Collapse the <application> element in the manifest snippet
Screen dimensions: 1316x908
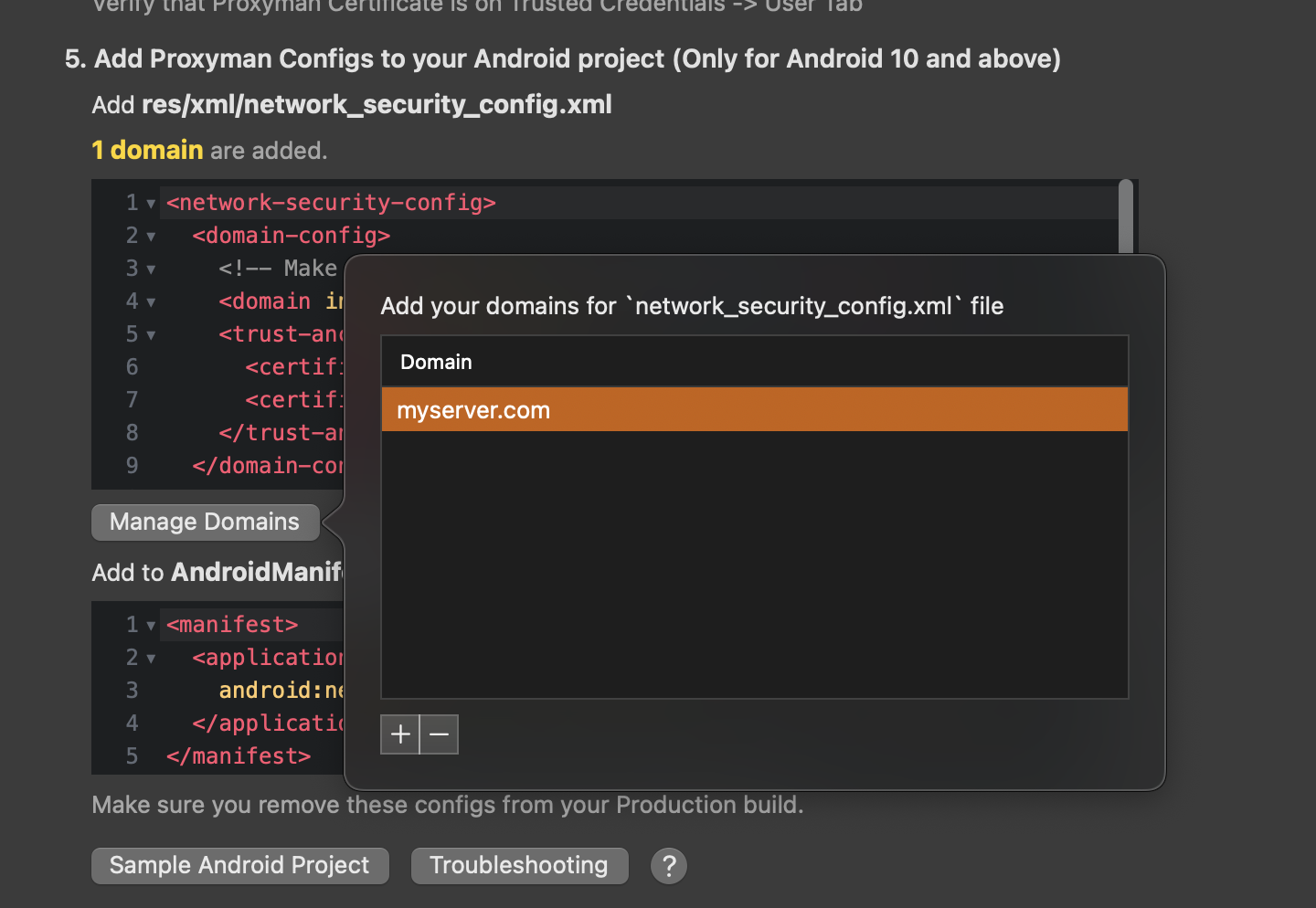pyautogui.click(x=150, y=657)
